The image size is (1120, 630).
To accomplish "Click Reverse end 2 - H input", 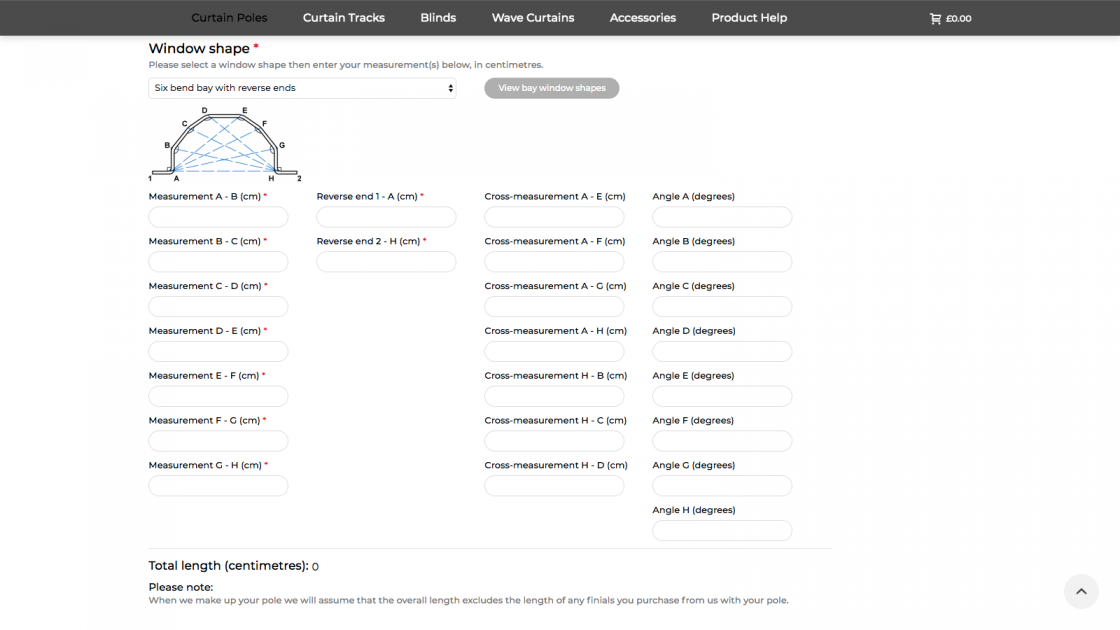I will click(x=386, y=262).
